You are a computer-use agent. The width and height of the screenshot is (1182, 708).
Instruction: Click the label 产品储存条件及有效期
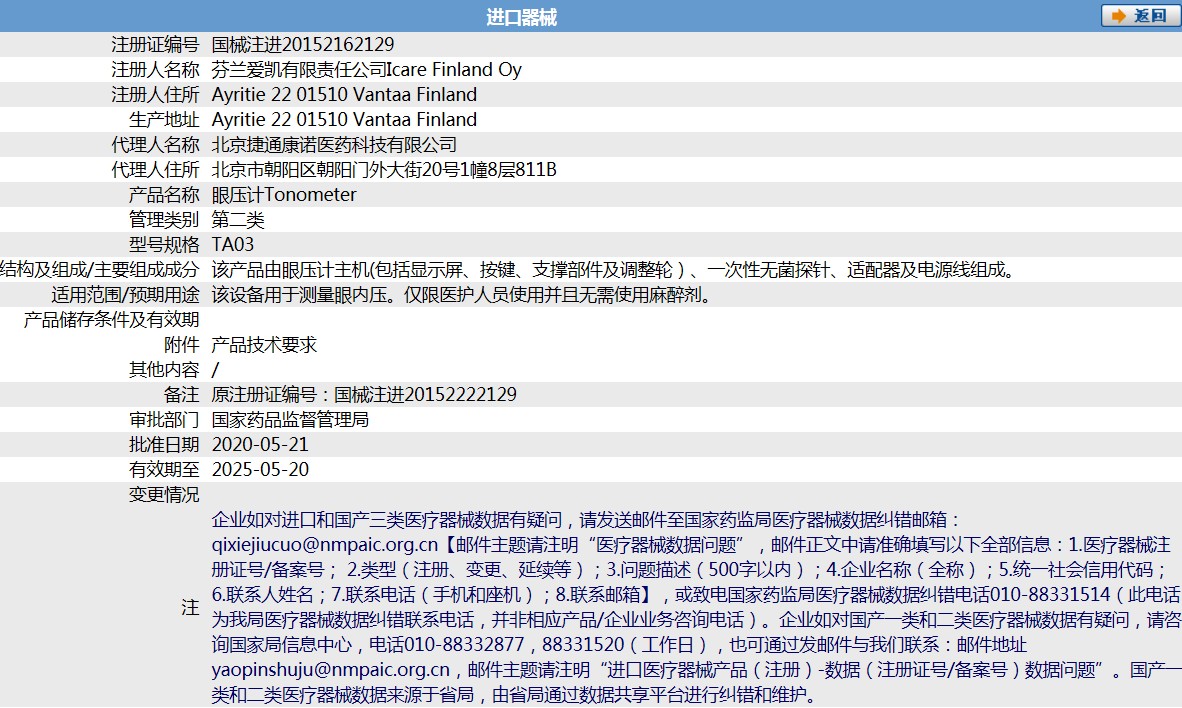[112, 319]
